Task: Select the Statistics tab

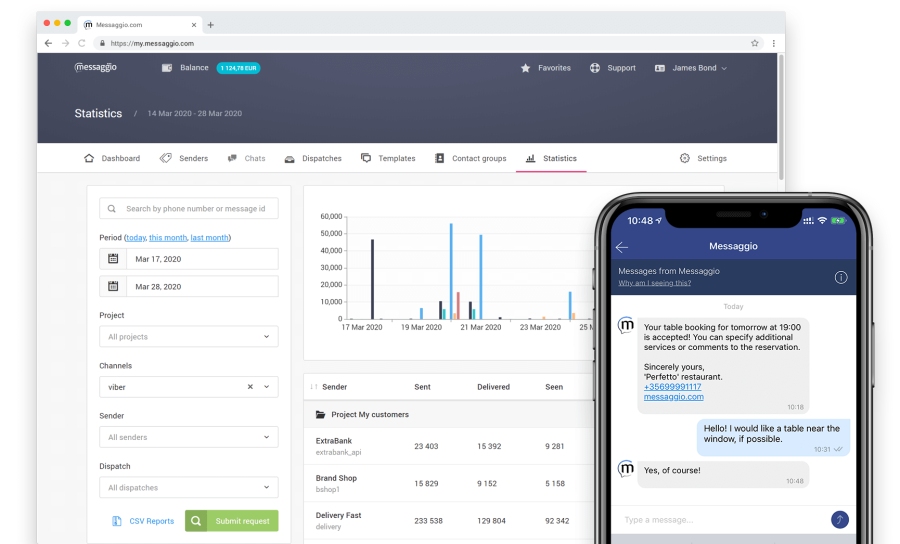Action: [551, 158]
